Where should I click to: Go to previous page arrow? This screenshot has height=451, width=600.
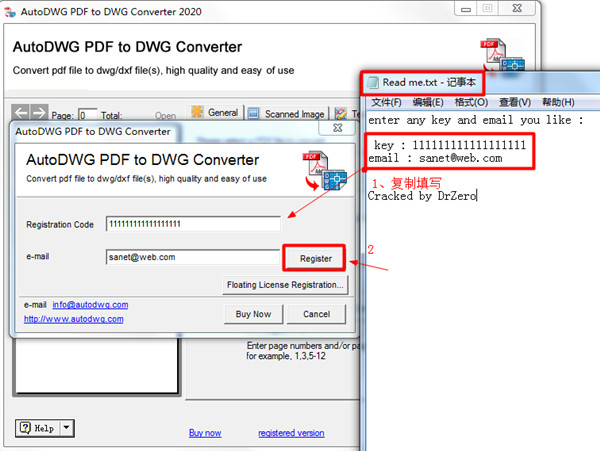(x=21, y=112)
